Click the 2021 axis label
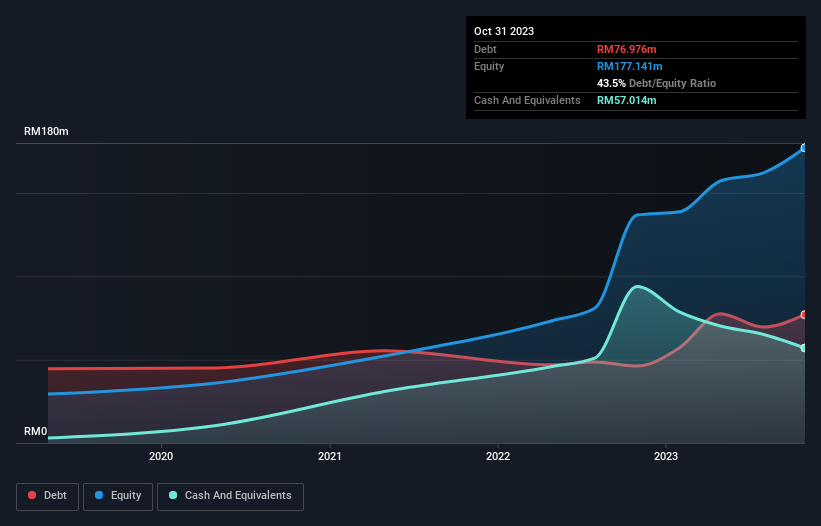This screenshot has height=526, width=821. pyautogui.click(x=329, y=456)
